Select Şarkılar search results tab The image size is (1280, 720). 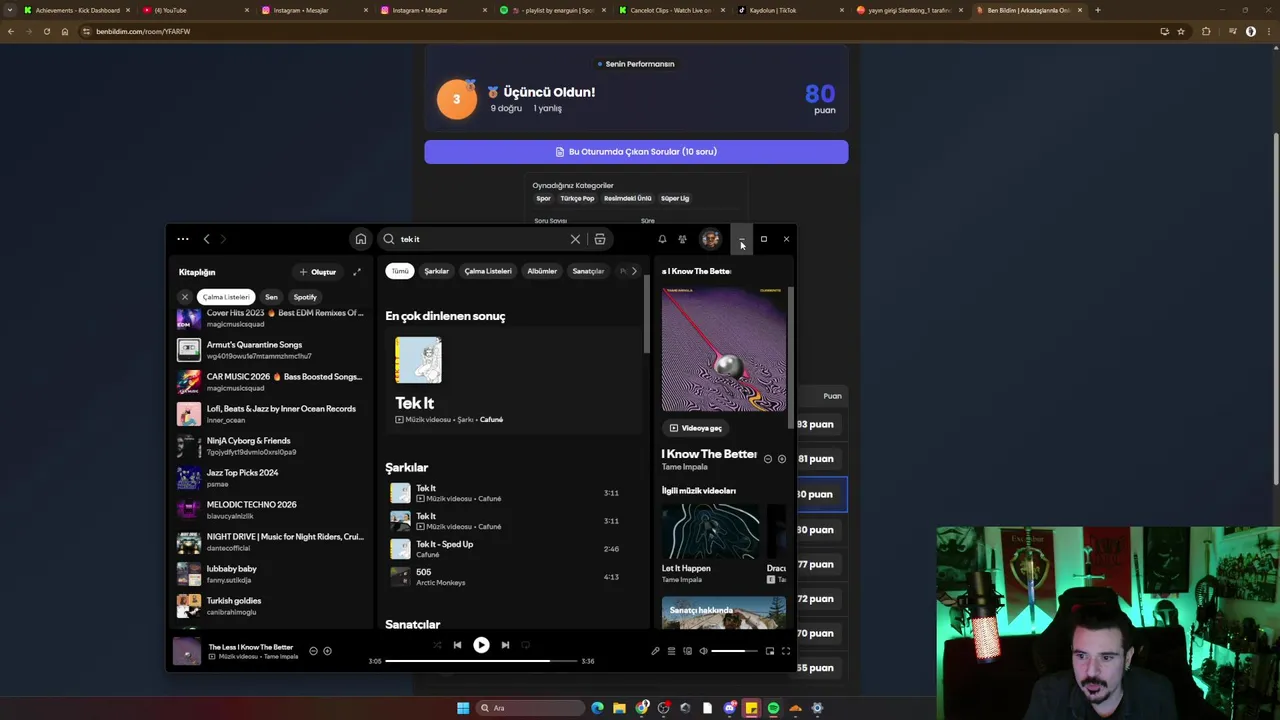(437, 271)
